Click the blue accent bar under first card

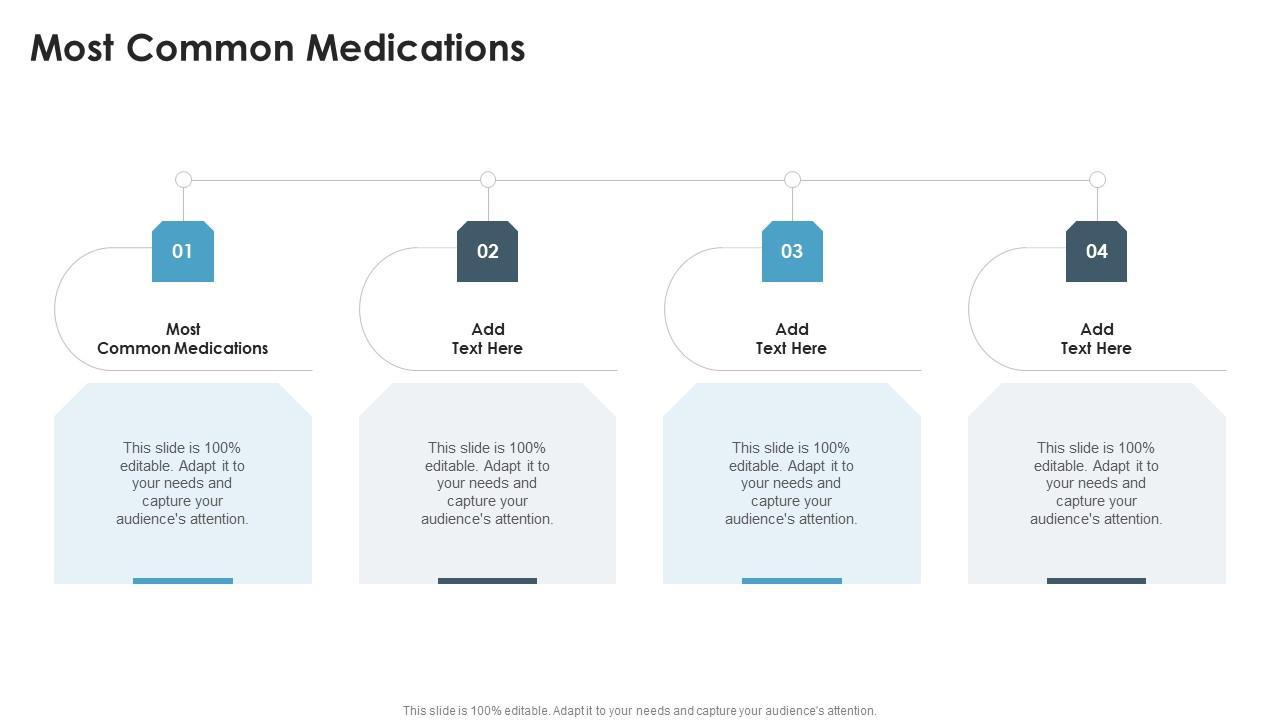pyautogui.click(x=183, y=580)
